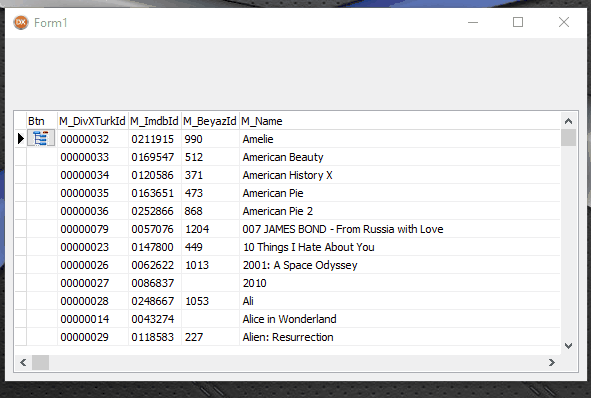
Task: Click the vertical scrollbar thumb
Action: pyautogui.click(x=568, y=137)
